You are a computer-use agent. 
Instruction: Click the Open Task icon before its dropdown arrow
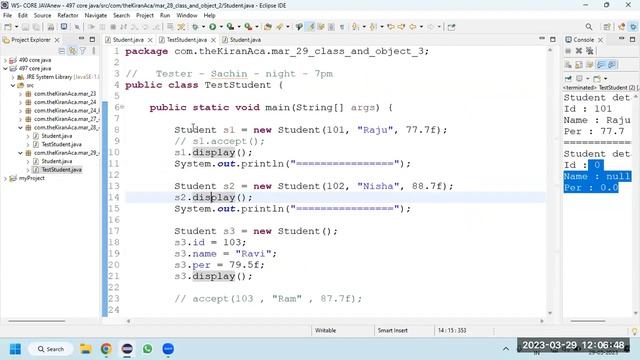pyautogui.click(x=280, y=27)
